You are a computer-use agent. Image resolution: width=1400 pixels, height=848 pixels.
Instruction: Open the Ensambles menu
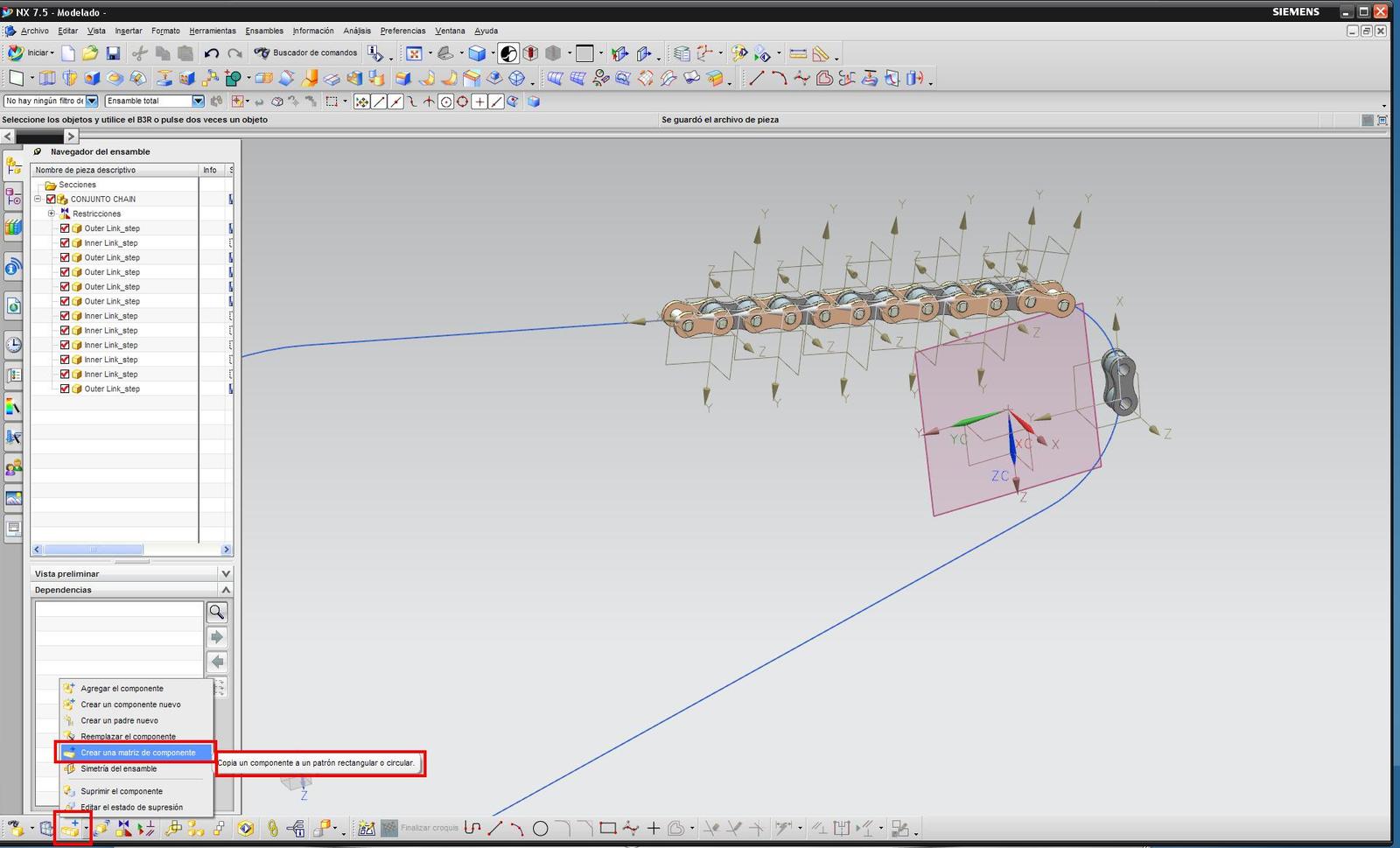click(264, 31)
